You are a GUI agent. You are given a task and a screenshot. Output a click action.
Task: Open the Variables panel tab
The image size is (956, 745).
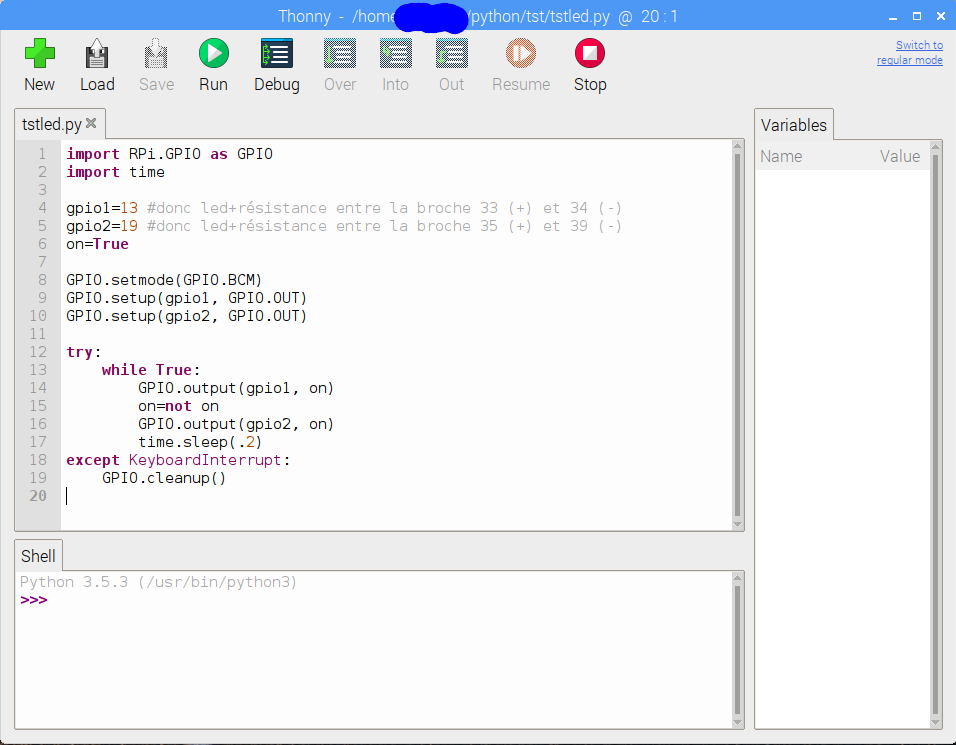[x=794, y=125]
